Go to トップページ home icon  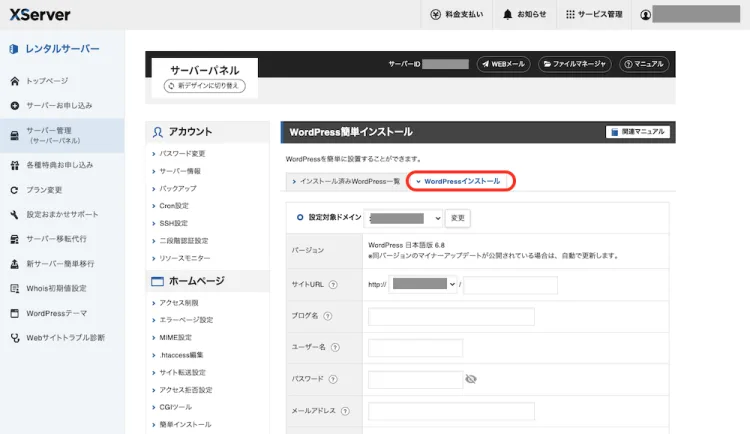click(x=15, y=81)
